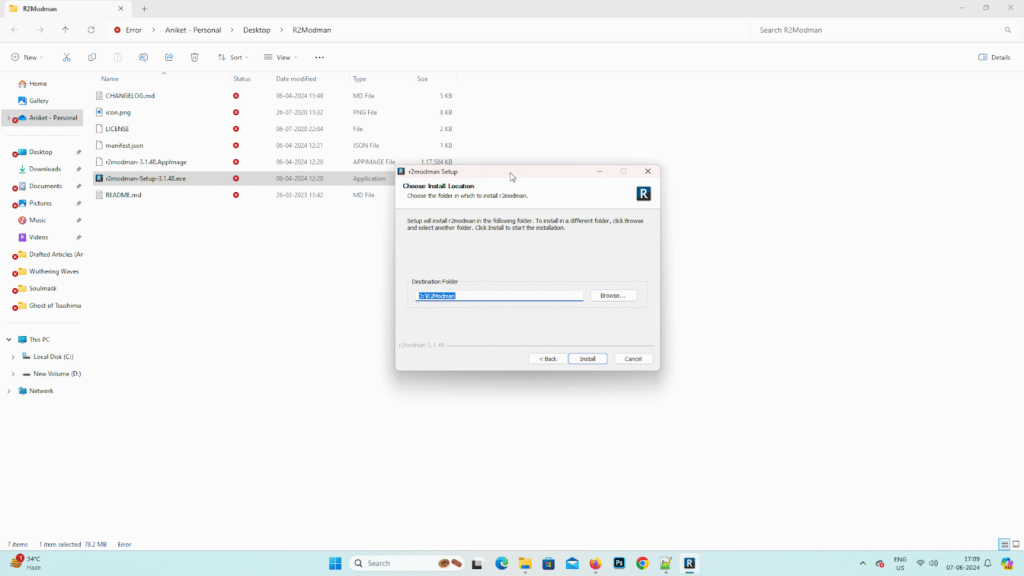
Task: Collapse the This PC tree node
Action: [8, 340]
